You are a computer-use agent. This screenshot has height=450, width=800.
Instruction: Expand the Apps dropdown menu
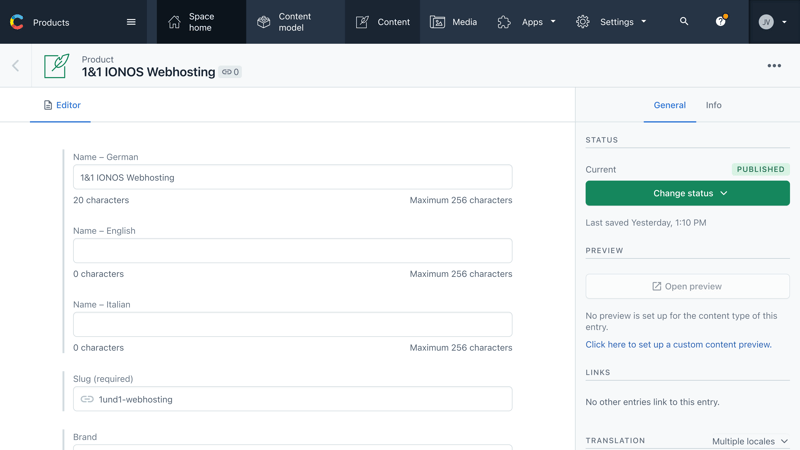point(527,22)
